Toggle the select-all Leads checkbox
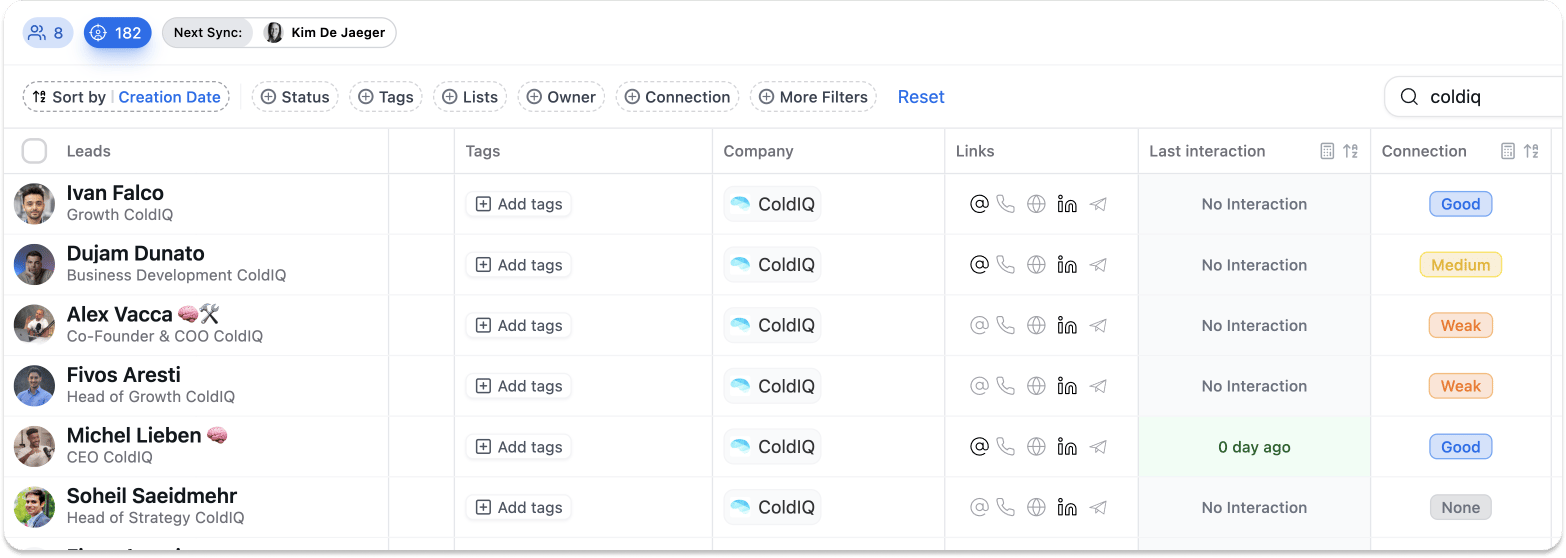The width and height of the screenshot is (1566, 558). pyautogui.click(x=35, y=151)
